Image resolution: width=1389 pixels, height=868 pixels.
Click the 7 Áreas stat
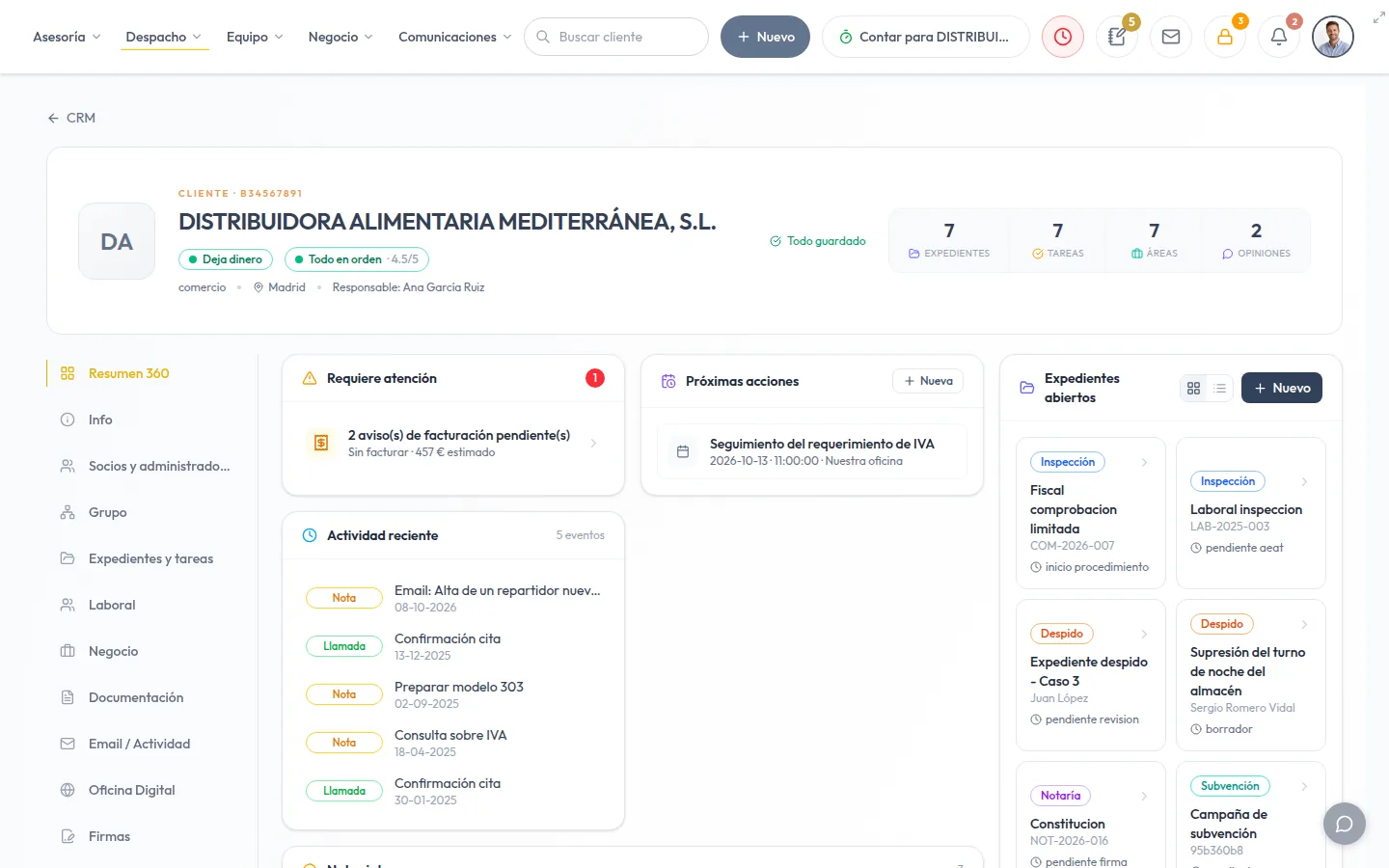1155,240
